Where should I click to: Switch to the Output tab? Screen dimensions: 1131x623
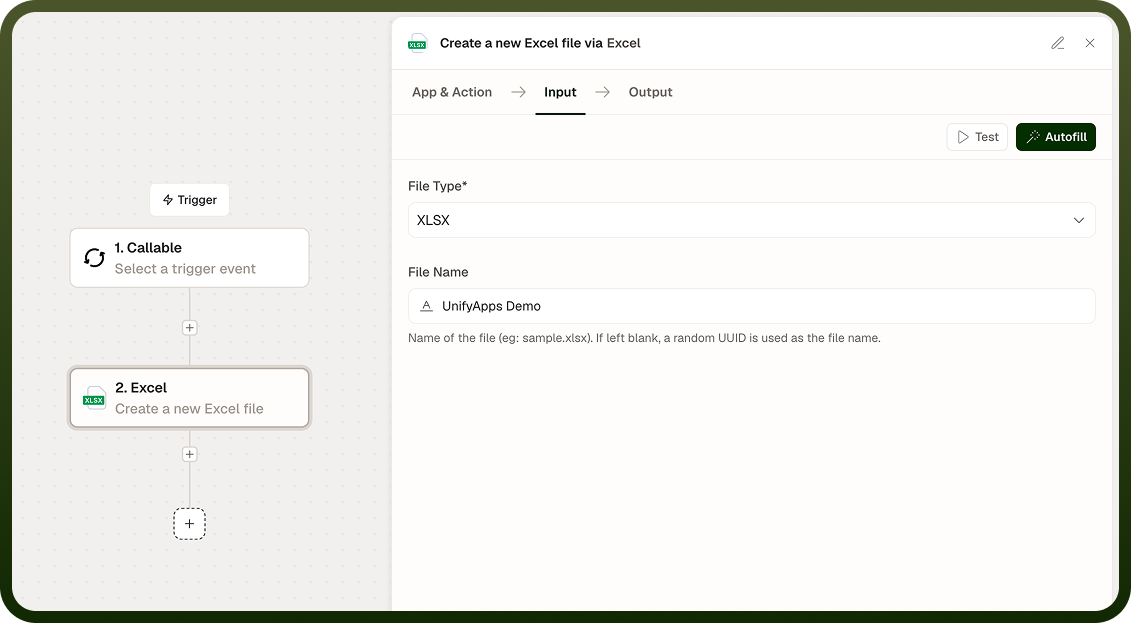651,92
